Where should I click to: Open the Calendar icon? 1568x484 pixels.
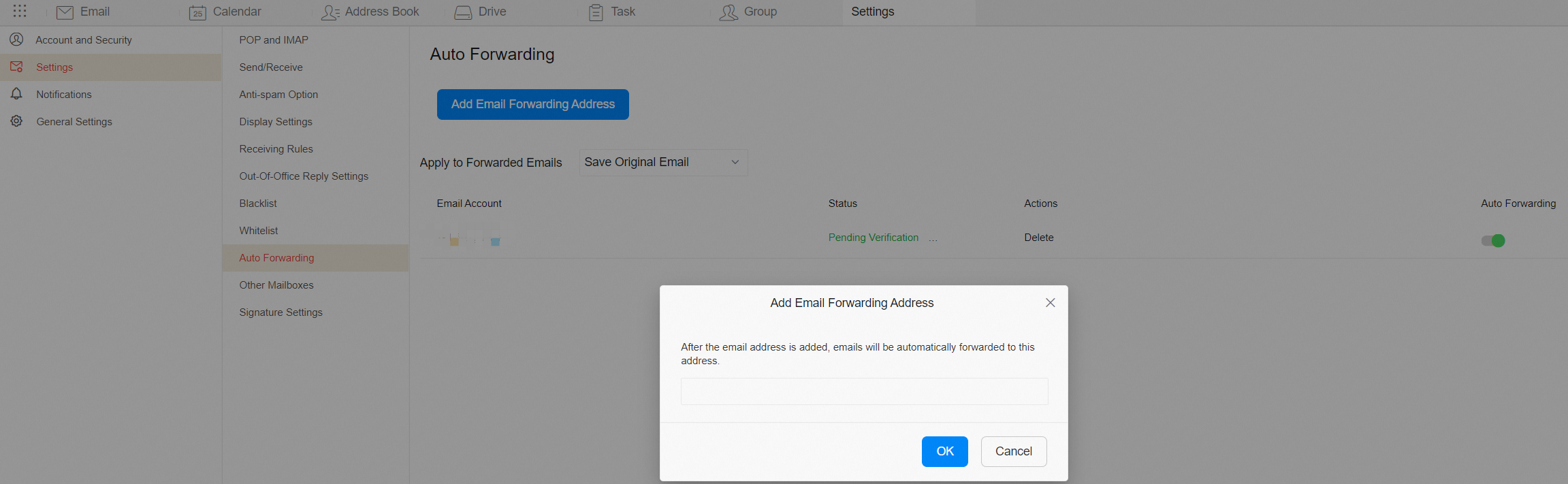point(197,12)
